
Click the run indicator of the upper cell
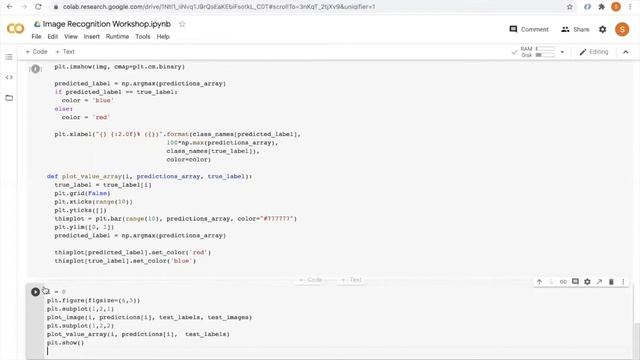pos(36,69)
